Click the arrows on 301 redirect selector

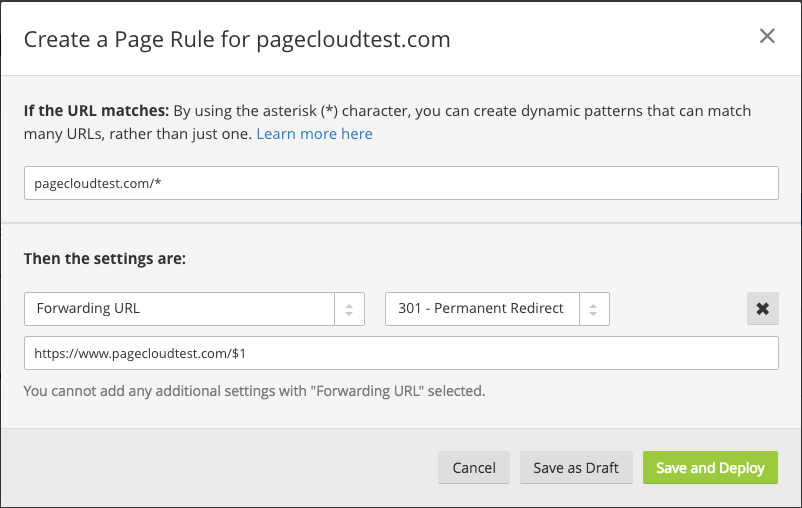tap(594, 309)
